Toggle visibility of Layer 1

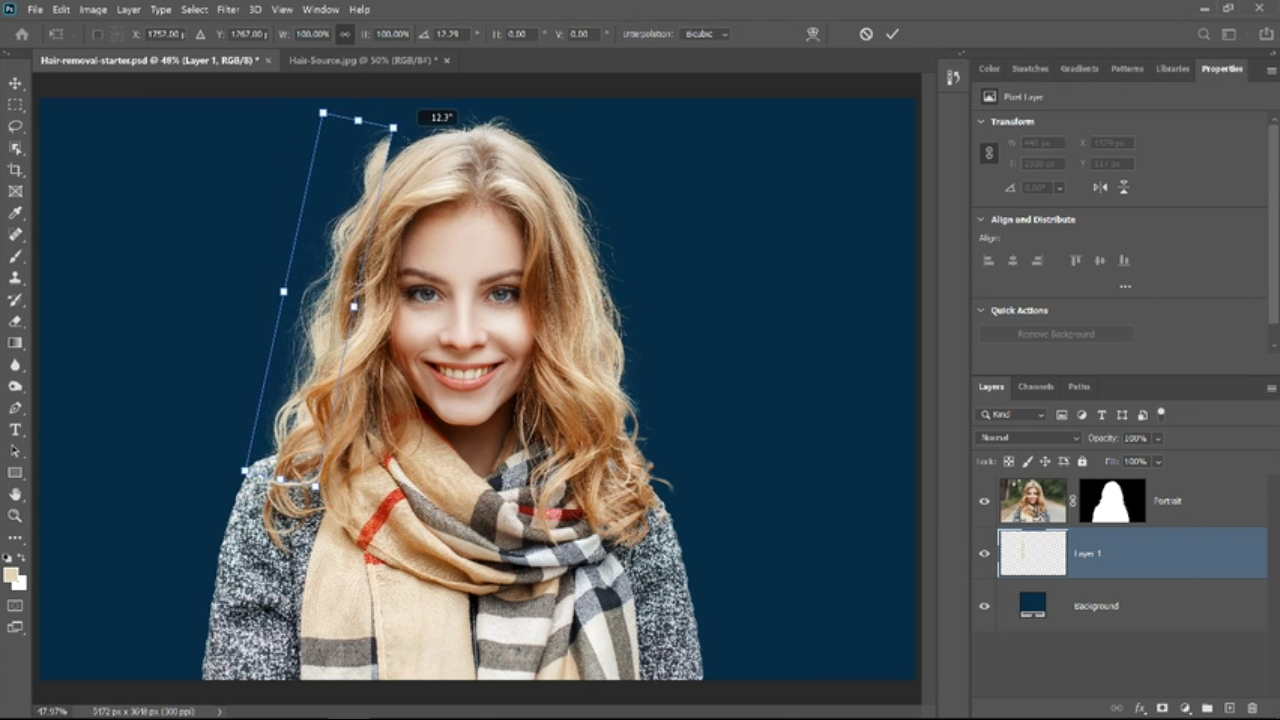click(x=984, y=553)
